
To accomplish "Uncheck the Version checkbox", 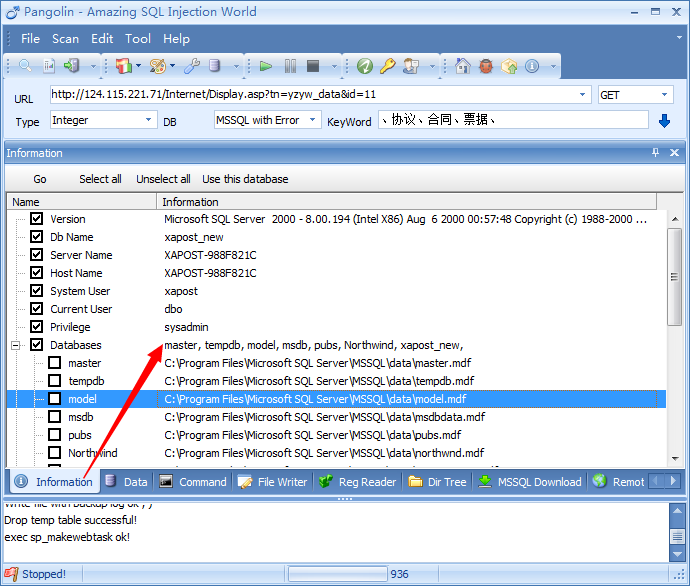I will (37, 219).
